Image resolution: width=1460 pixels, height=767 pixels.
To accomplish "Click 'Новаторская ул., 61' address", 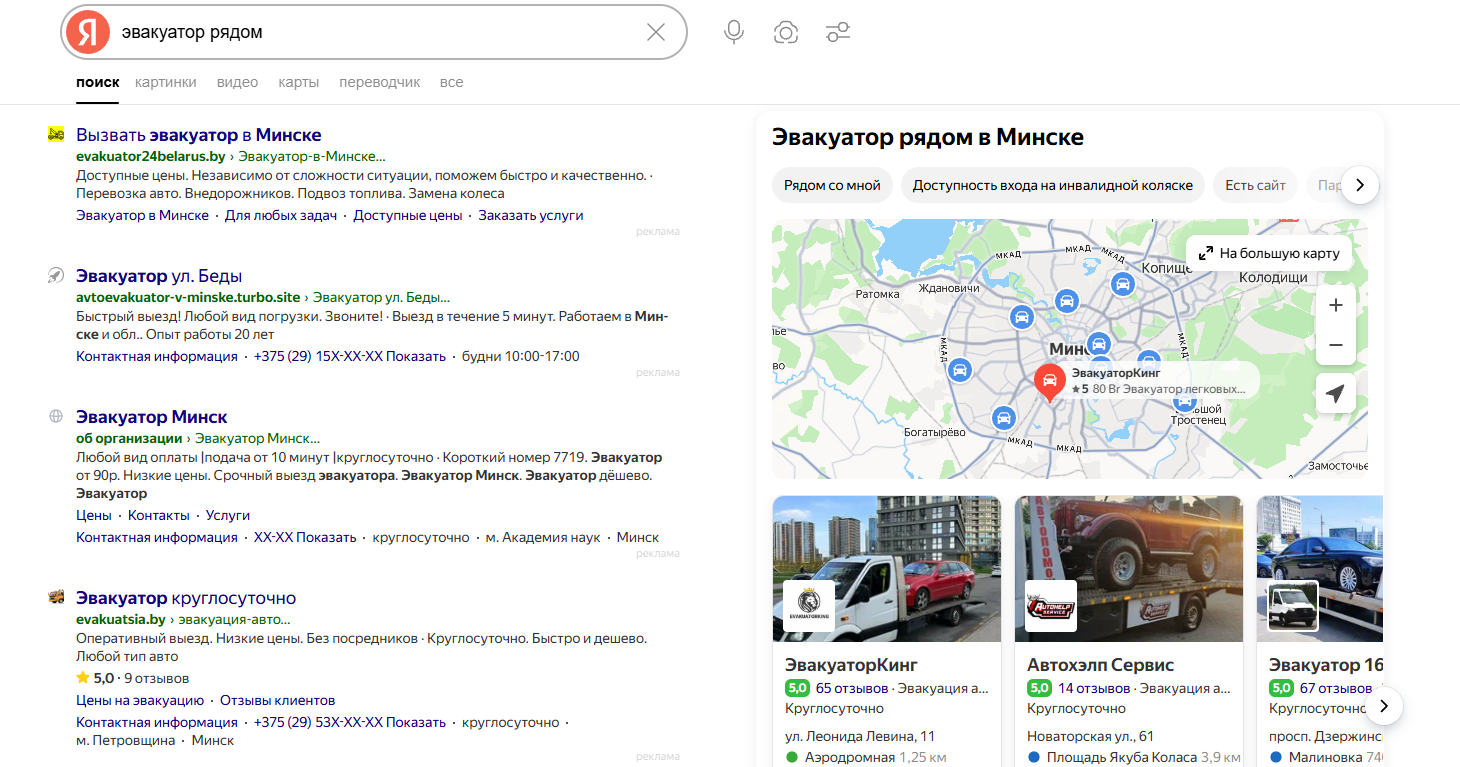I will click(x=1090, y=736).
